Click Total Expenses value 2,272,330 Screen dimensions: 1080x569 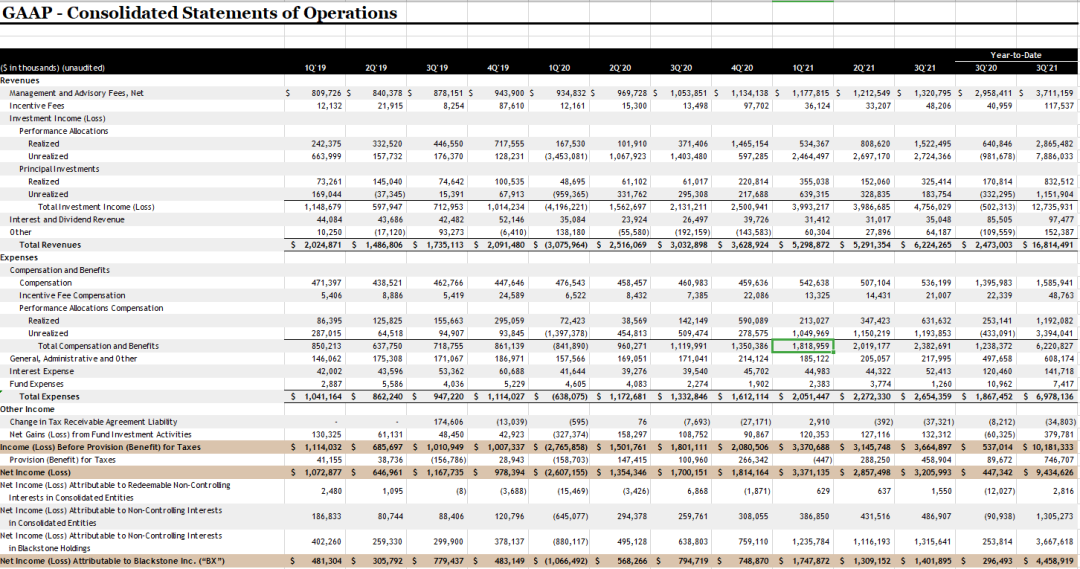pyautogui.click(x=871, y=397)
